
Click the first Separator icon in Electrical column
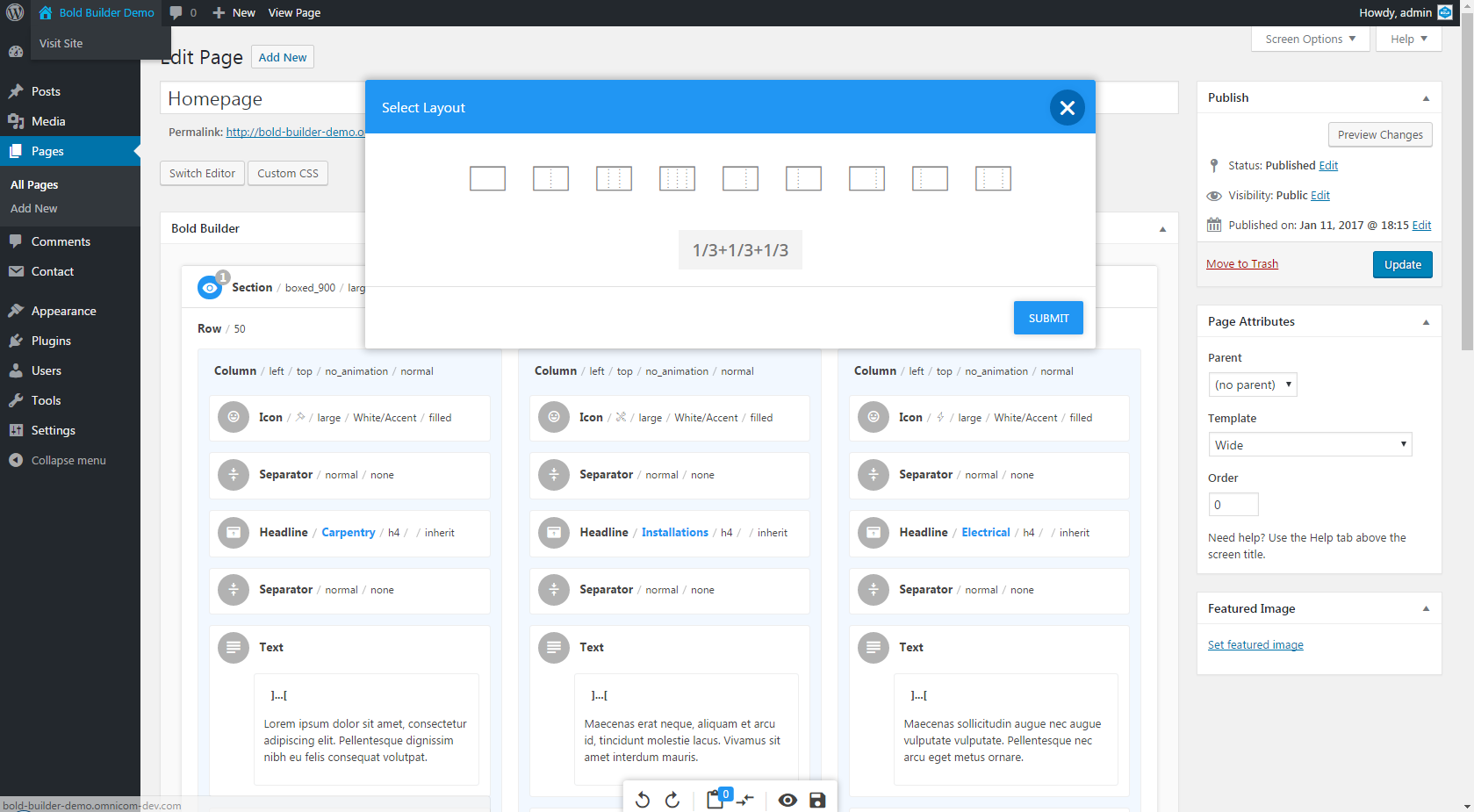pyautogui.click(x=874, y=475)
